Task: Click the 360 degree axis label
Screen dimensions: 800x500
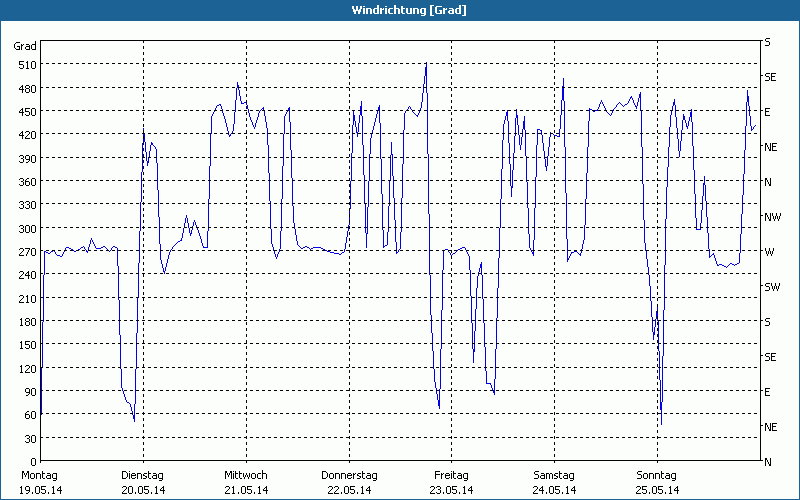Action: tap(25, 182)
